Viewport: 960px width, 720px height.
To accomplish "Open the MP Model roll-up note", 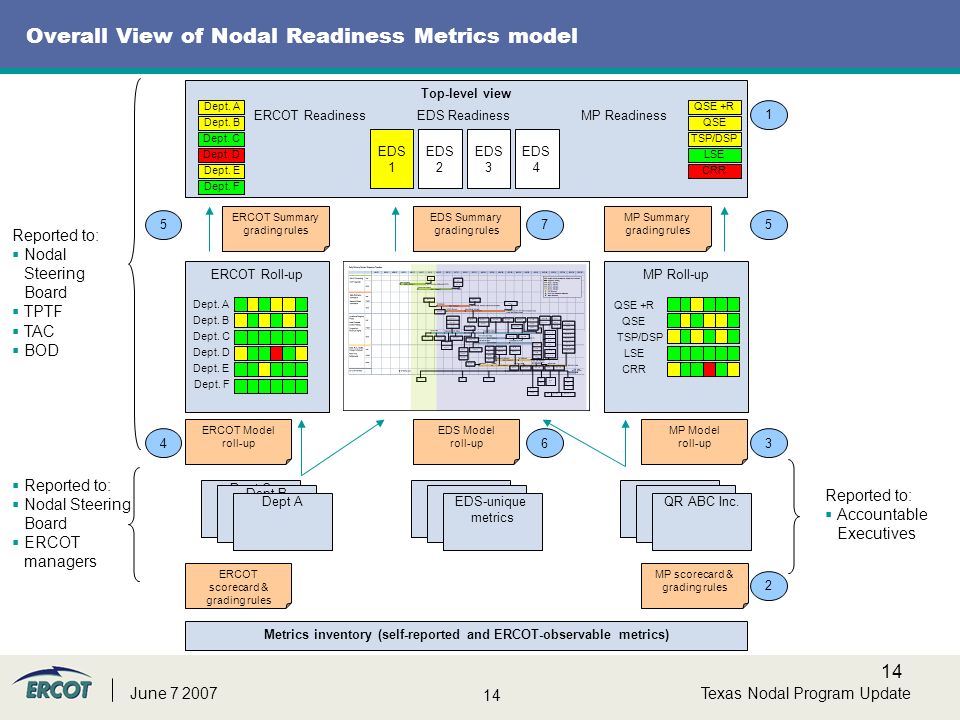I will coord(694,441).
